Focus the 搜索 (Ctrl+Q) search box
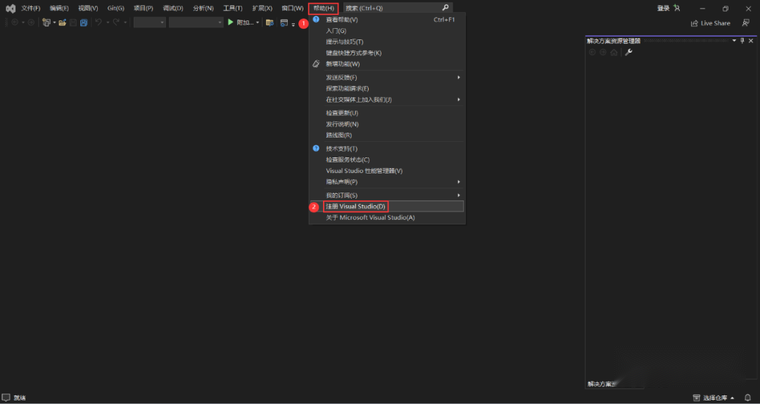 397,8
